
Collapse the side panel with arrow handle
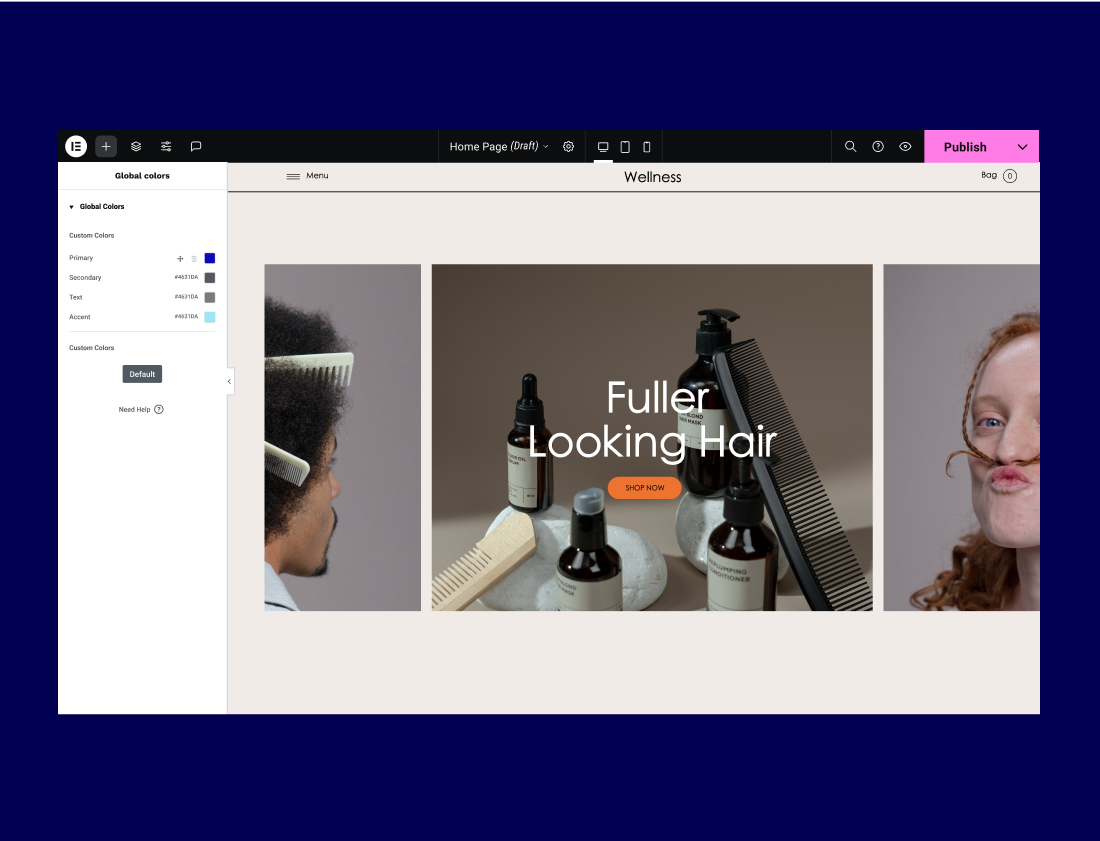click(x=229, y=381)
